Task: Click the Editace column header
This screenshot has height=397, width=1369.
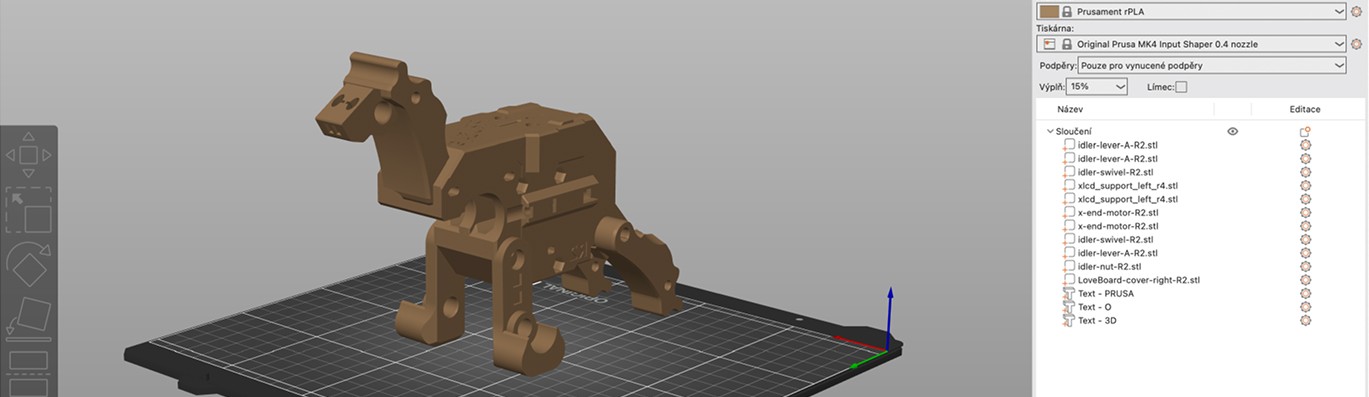Action: tap(1305, 109)
